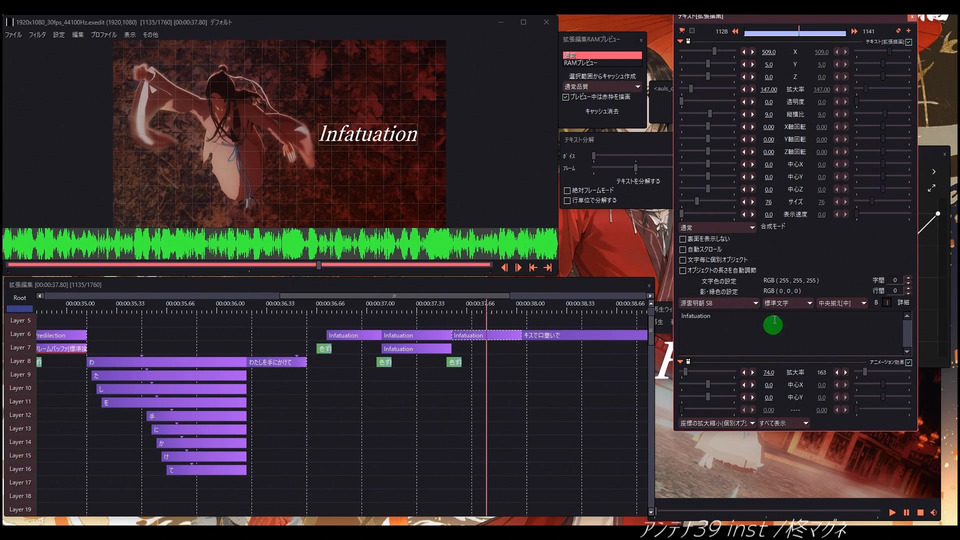Viewport: 960px width, 540px height.
Task: Step to next frame in AviUtl preview
Action: point(519,268)
